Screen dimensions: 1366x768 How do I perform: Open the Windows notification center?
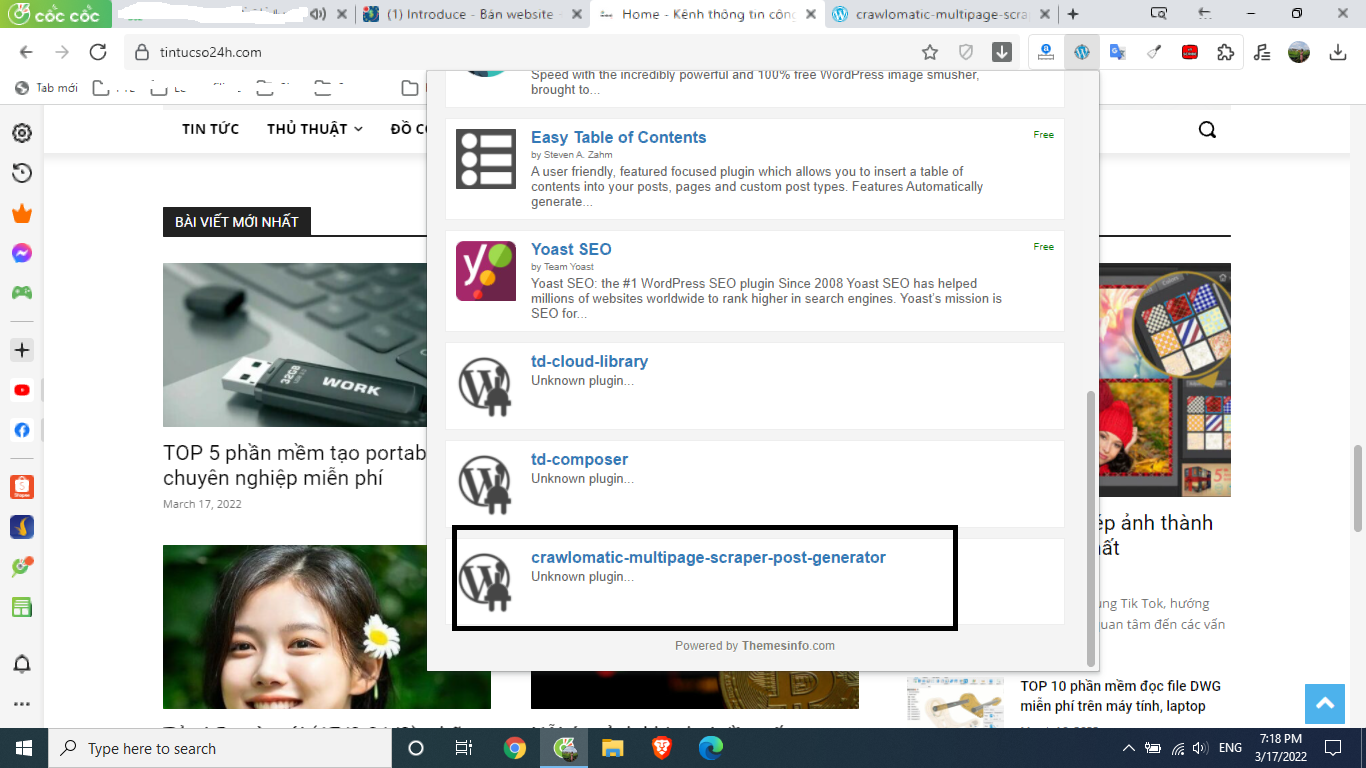pyautogui.click(x=1333, y=748)
